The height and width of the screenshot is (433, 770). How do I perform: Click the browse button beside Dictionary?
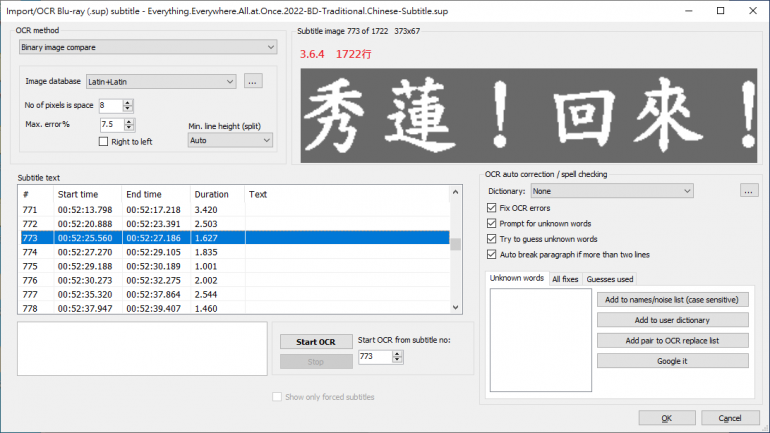coord(749,191)
